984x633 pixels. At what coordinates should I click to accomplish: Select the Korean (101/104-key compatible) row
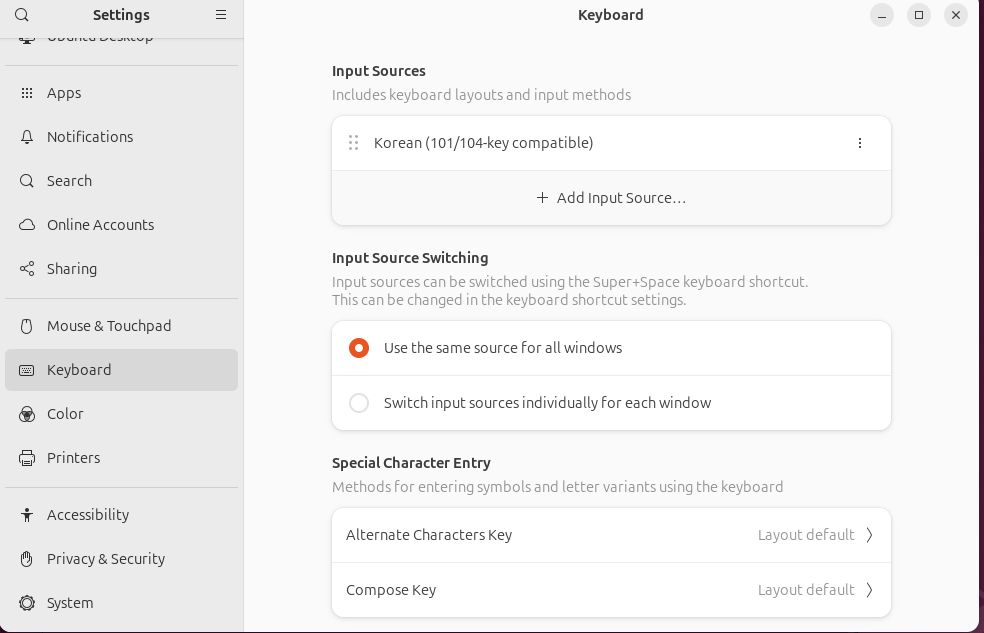coord(611,143)
